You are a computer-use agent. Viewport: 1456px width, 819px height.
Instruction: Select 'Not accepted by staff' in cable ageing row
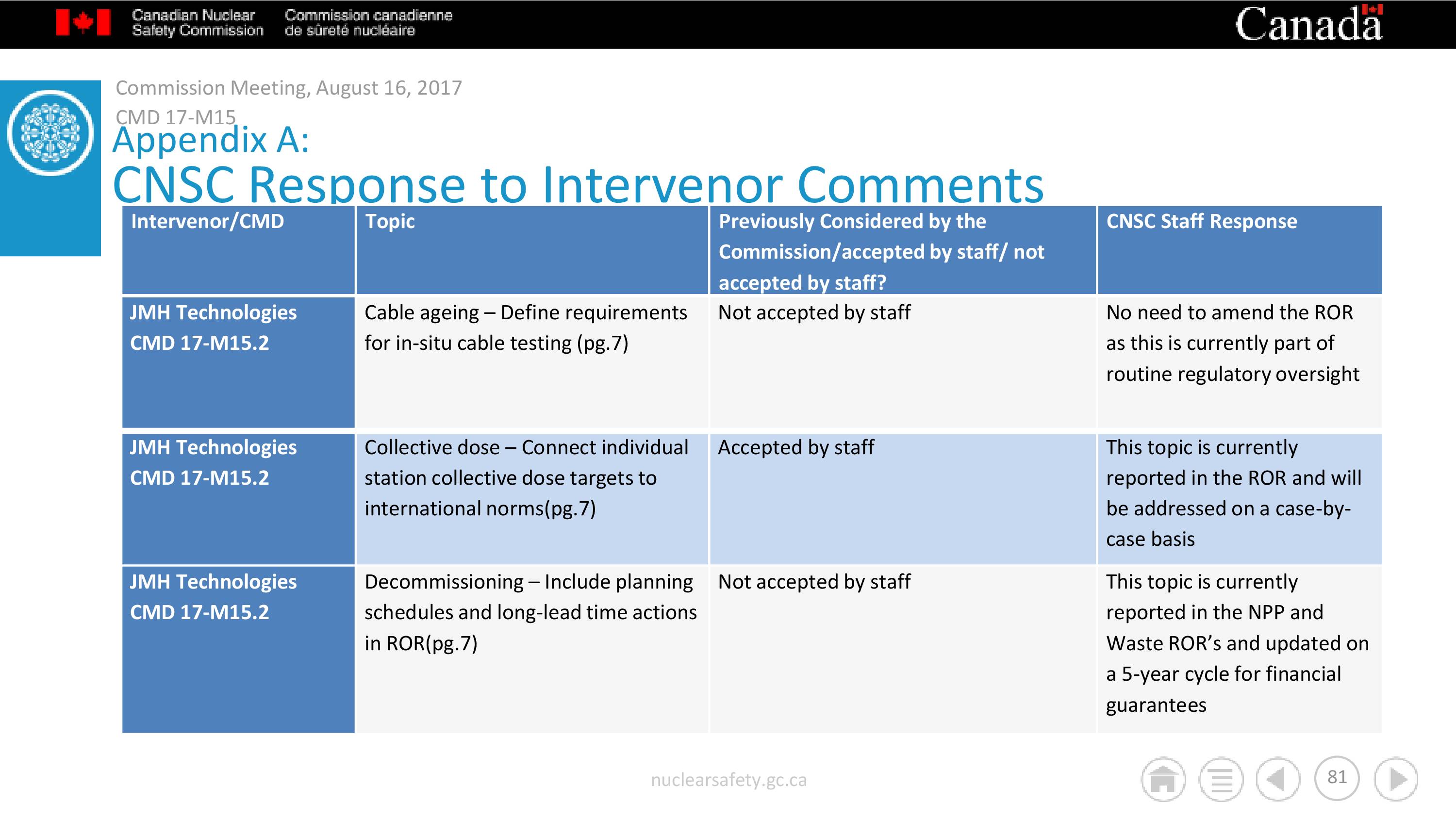click(x=903, y=362)
